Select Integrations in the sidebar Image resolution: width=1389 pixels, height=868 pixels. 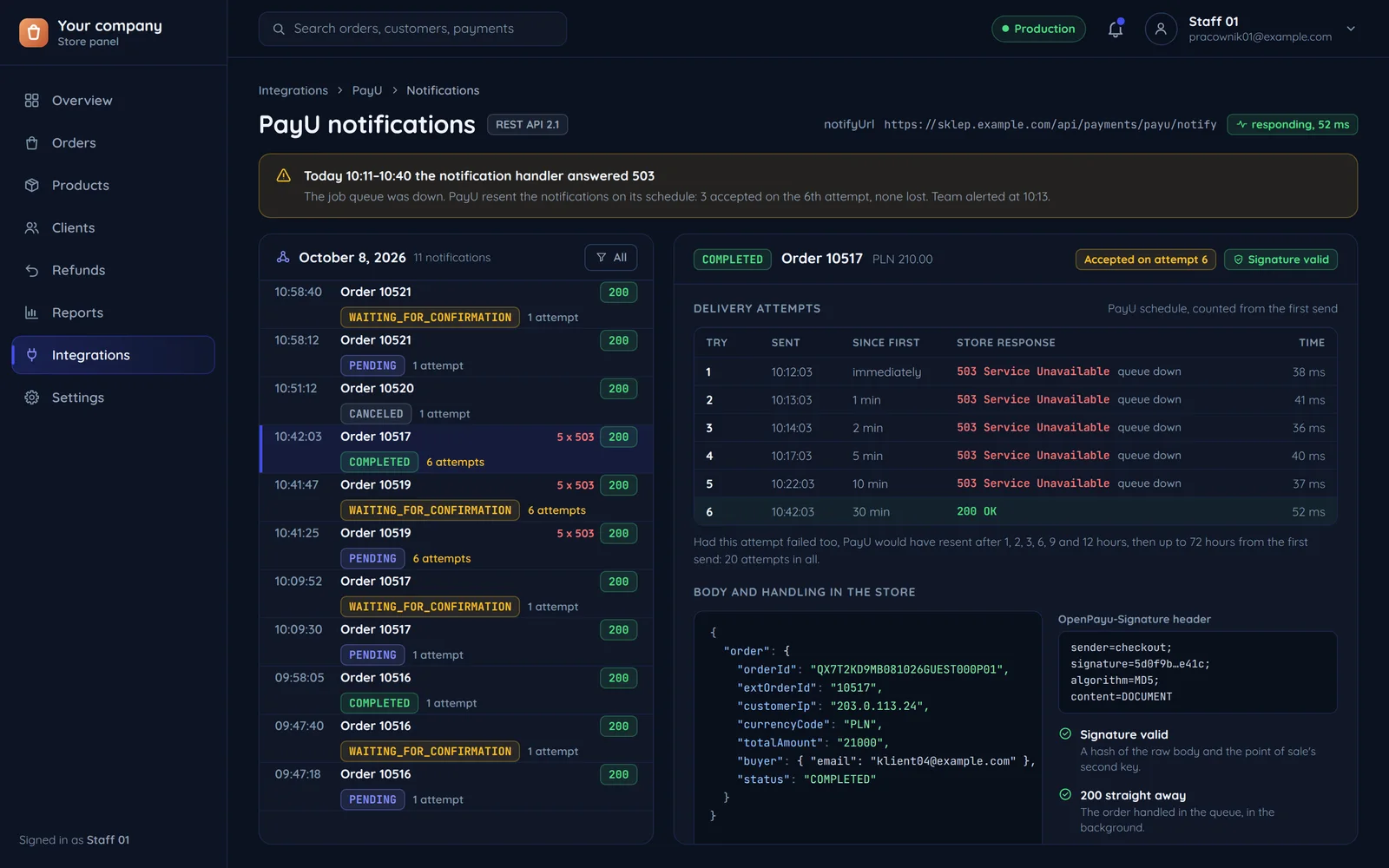113,355
